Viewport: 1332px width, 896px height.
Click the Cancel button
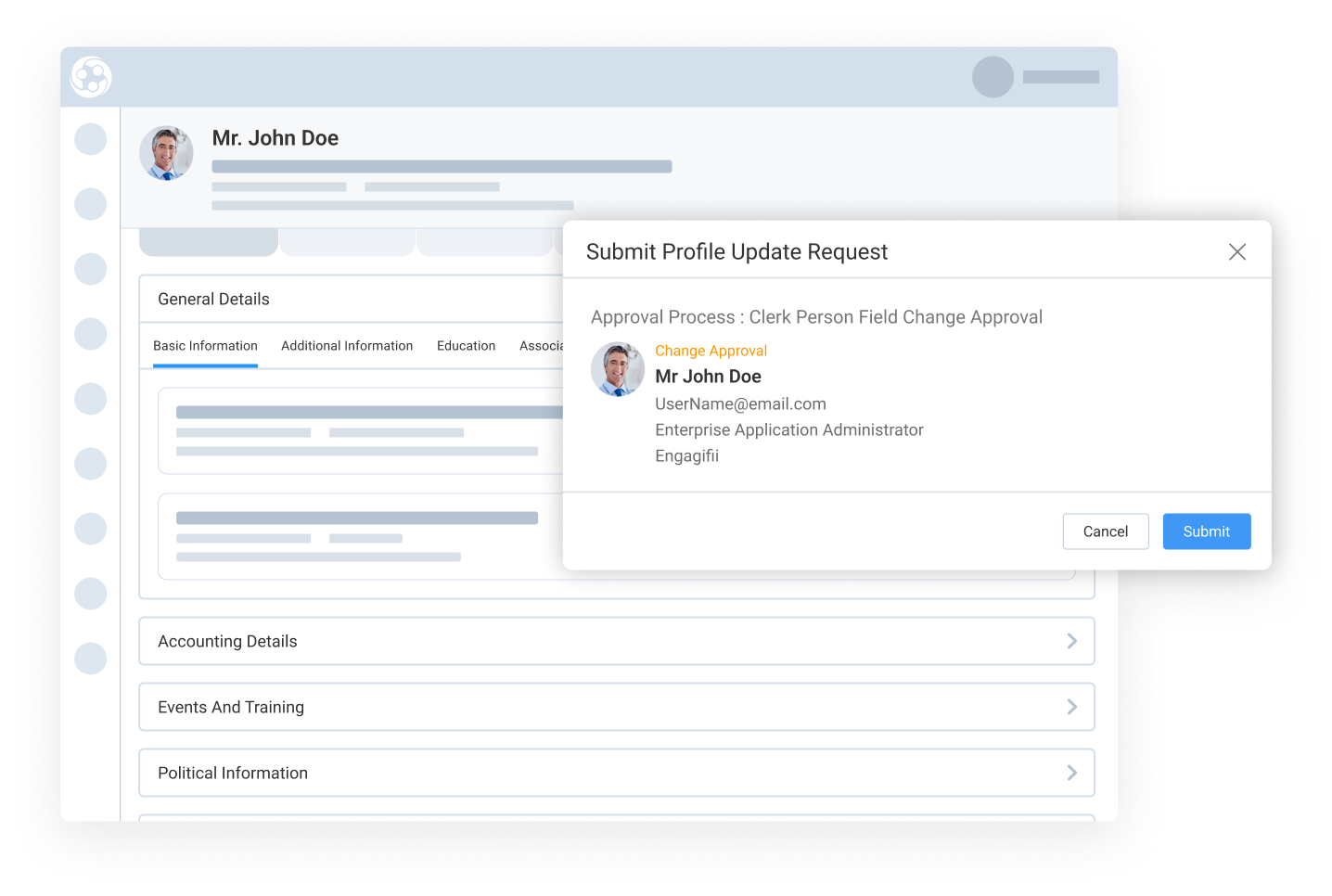[1106, 531]
